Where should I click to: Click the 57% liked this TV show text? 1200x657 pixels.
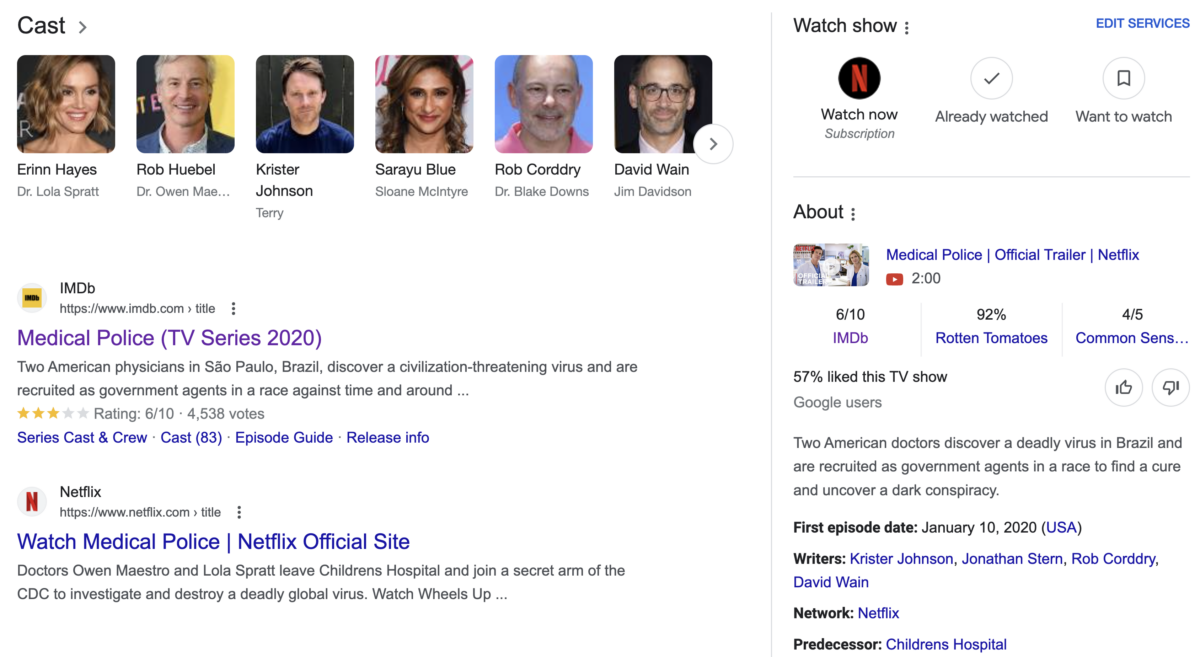870,377
